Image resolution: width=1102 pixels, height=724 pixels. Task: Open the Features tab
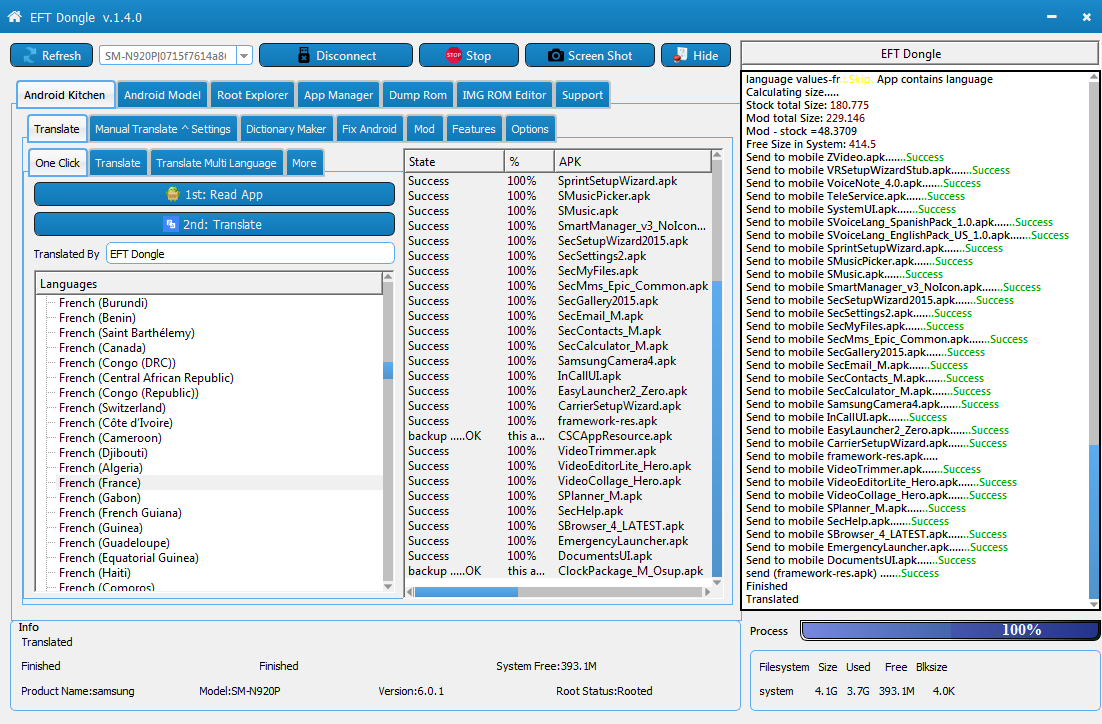[x=474, y=129]
